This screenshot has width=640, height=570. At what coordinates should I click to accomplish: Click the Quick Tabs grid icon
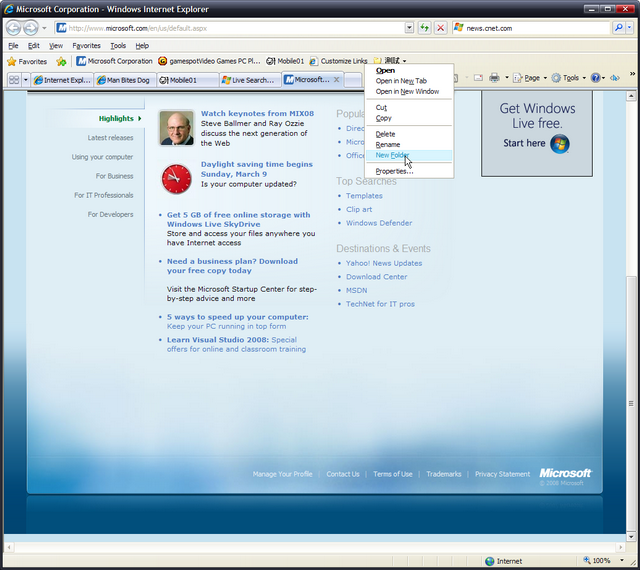point(14,80)
